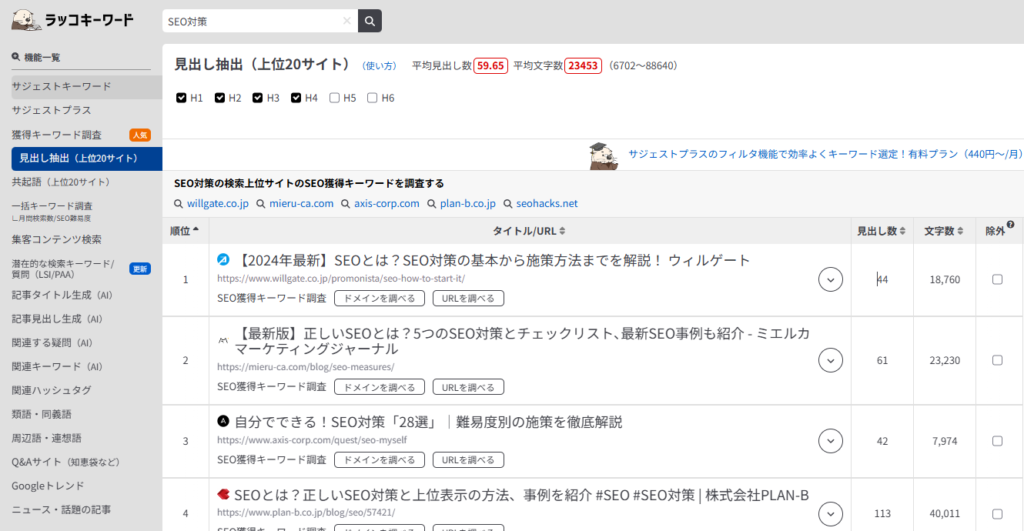The image size is (1024, 531).
Task: Uncheck the H4 checkbox
Action: coord(296,98)
